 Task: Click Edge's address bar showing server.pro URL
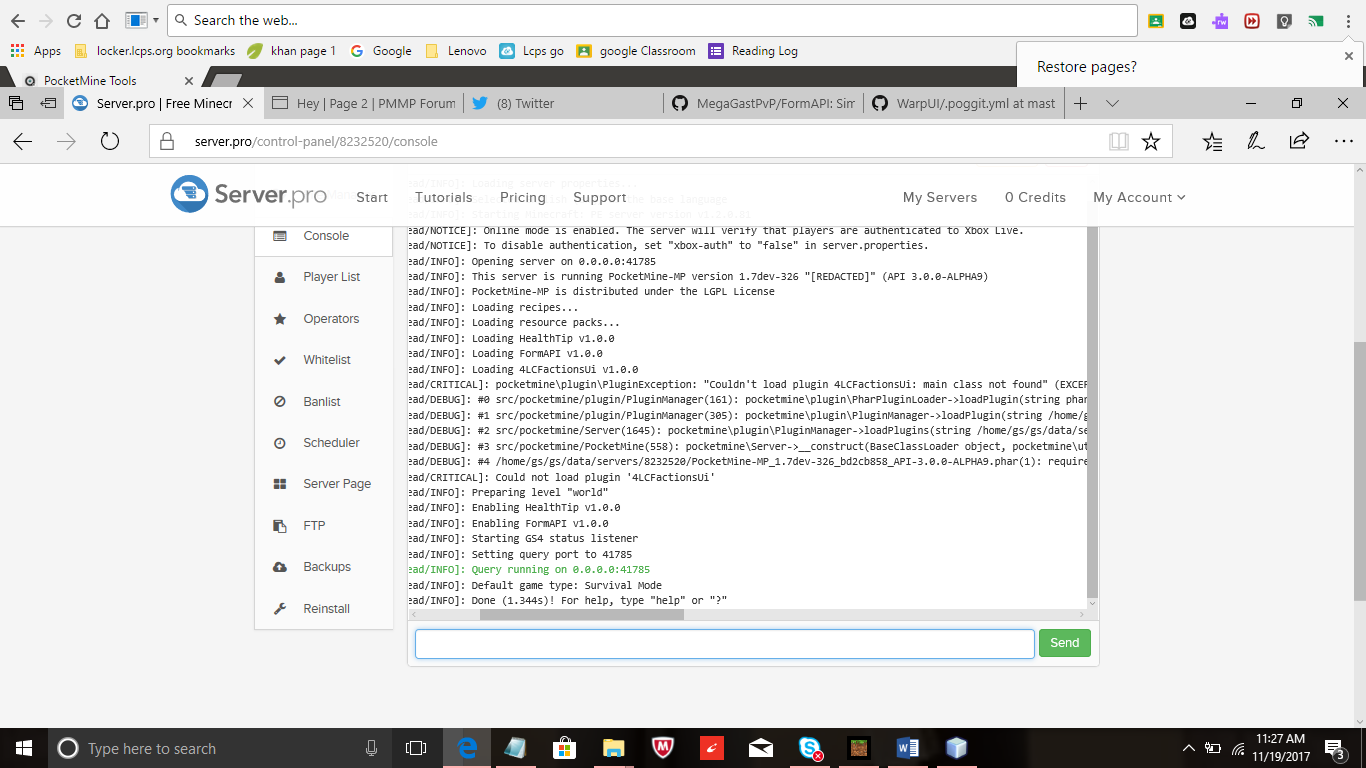click(x=626, y=142)
